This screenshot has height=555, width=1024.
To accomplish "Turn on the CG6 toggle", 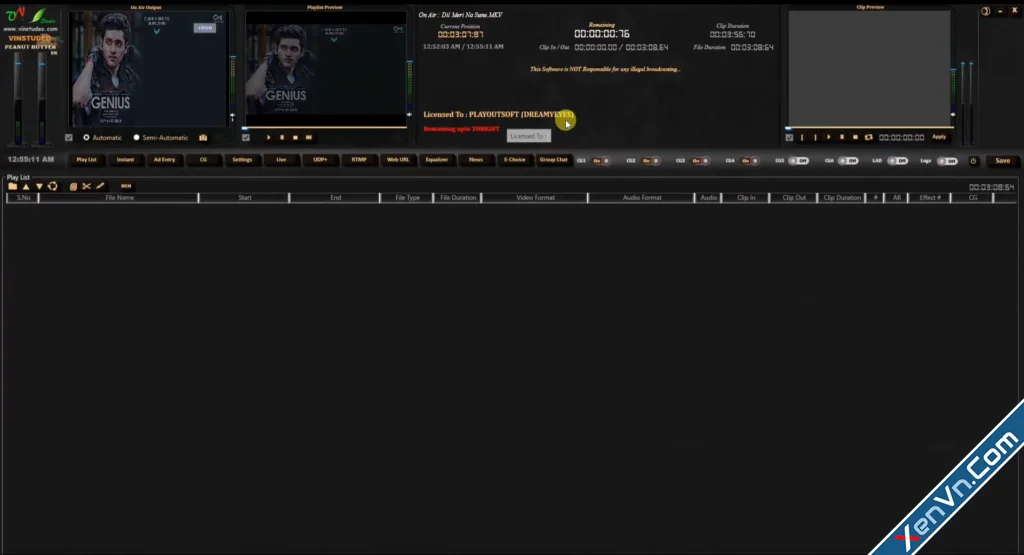I will (x=848, y=161).
